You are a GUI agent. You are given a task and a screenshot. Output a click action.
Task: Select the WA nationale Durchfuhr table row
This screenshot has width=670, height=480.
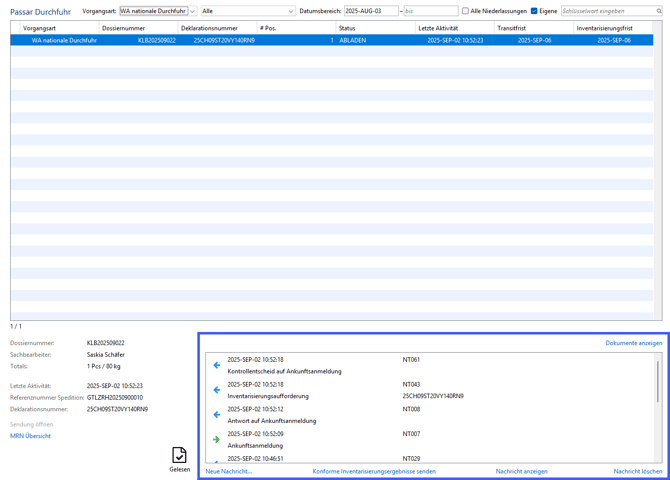[x=332, y=40]
